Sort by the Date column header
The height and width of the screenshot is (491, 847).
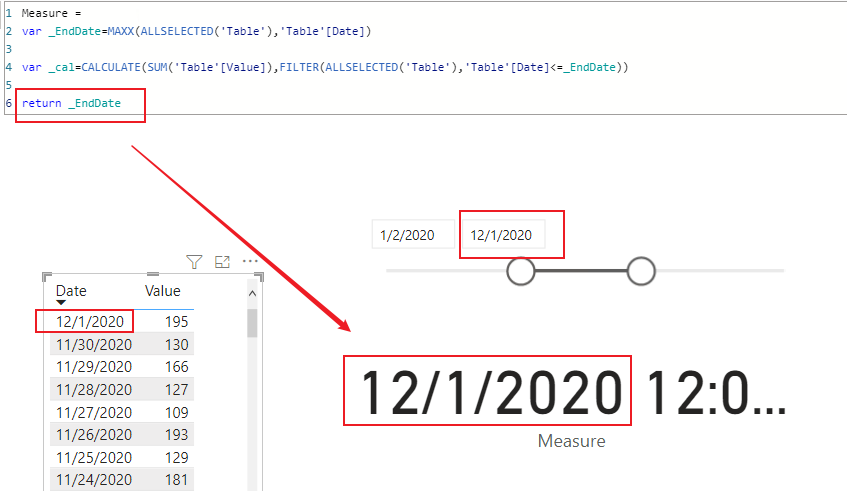[71, 291]
